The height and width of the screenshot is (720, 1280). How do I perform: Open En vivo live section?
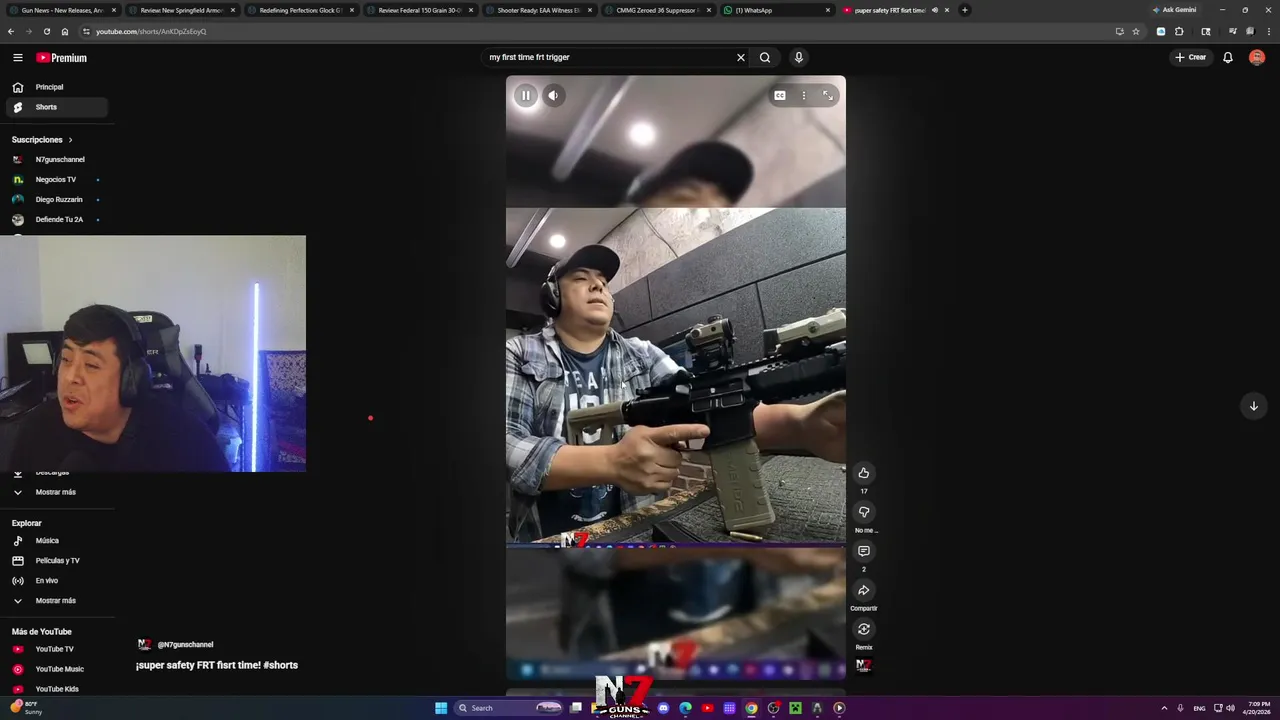click(57, 581)
